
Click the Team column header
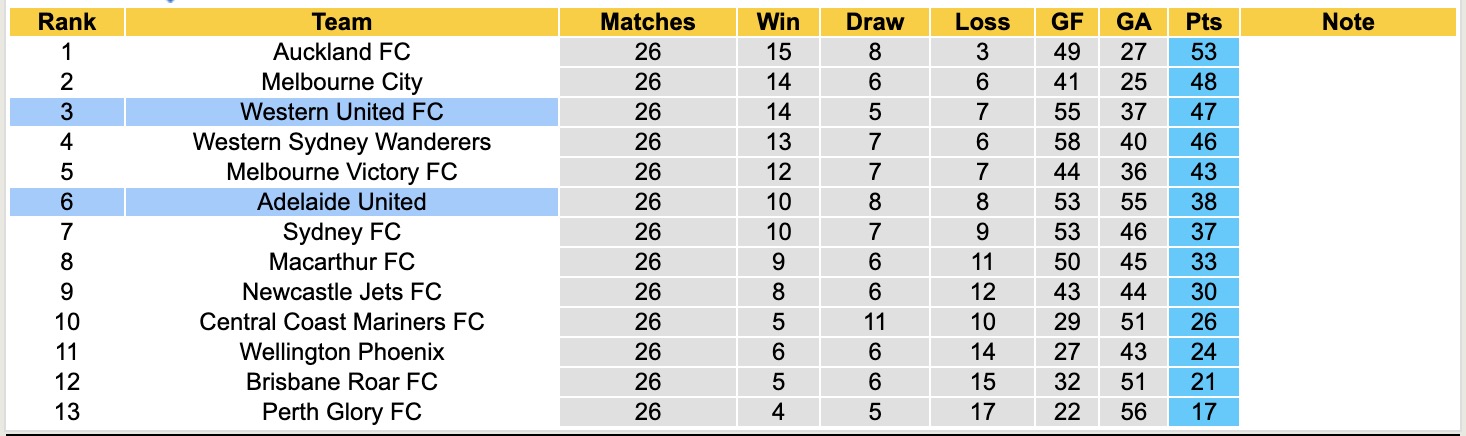coord(341,22)
